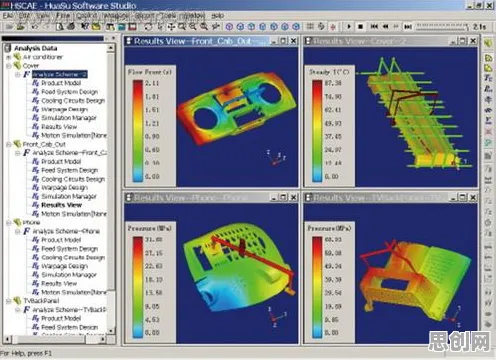Select Motion Simulation under Front_Cab_Out scheme
The image size is (496, 360).
(x=74, y=214)
